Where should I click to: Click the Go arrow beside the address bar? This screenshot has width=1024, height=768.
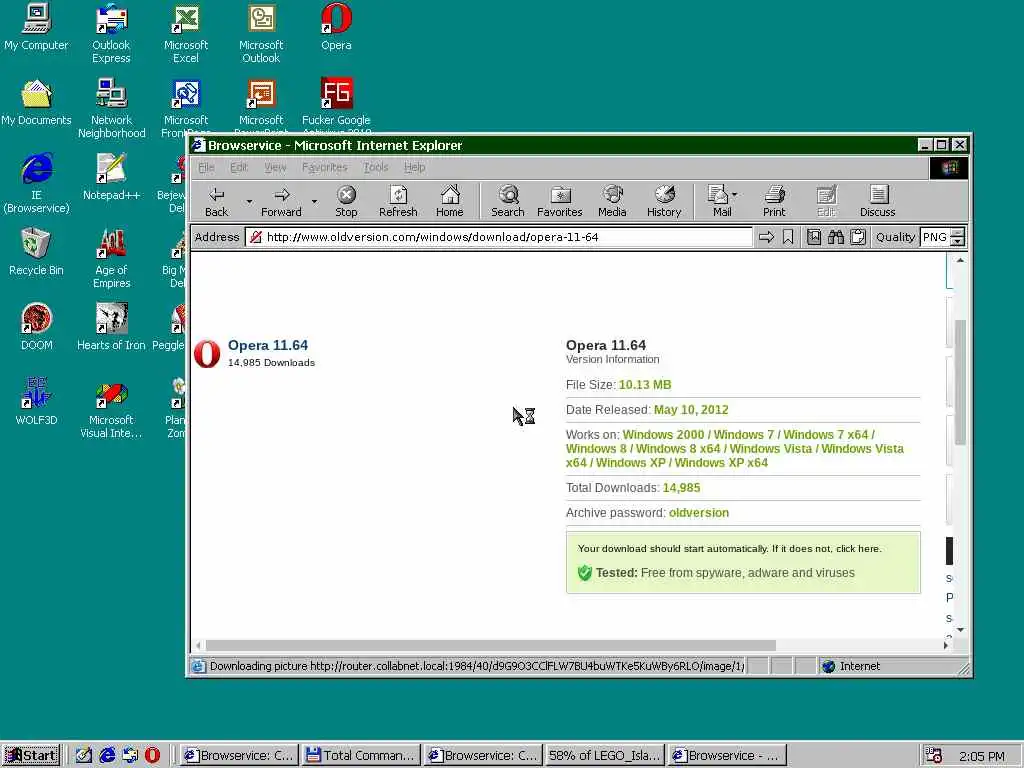coord(766,237)
